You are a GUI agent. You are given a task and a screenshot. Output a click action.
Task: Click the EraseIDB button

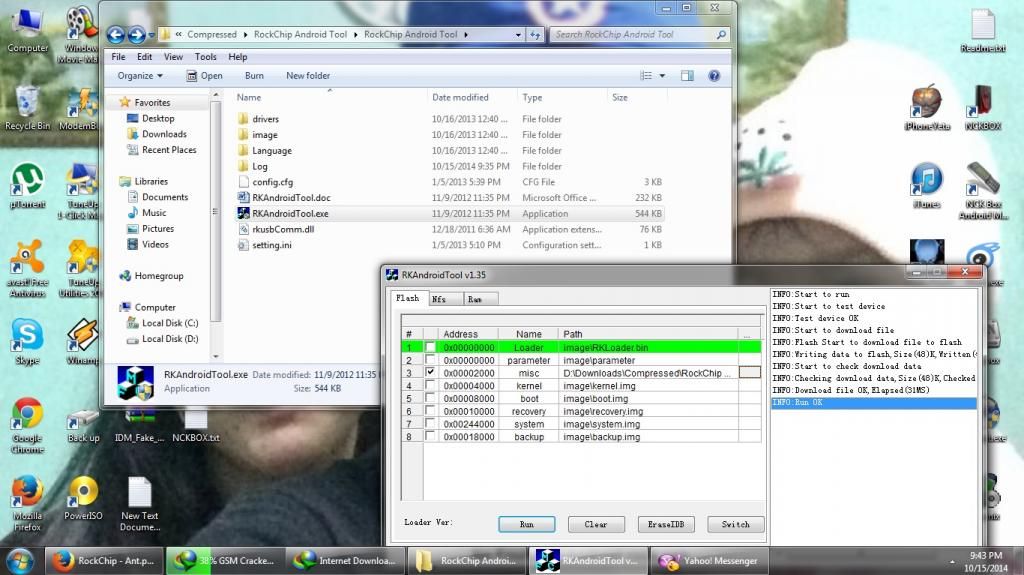[x=665, y=524]
